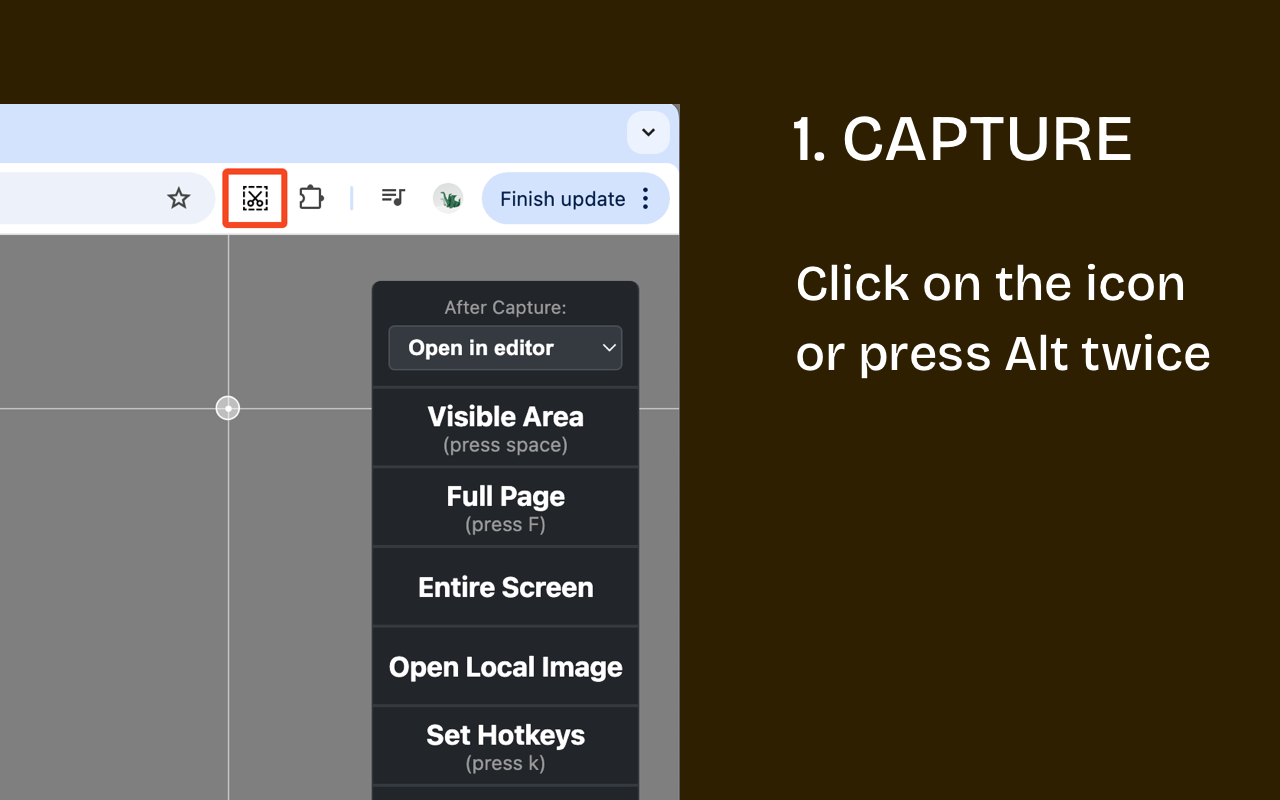This screenshot has height=800, width=1280.
Task: Click the scissors icon inside the red highlight
Action: [255, 198]
